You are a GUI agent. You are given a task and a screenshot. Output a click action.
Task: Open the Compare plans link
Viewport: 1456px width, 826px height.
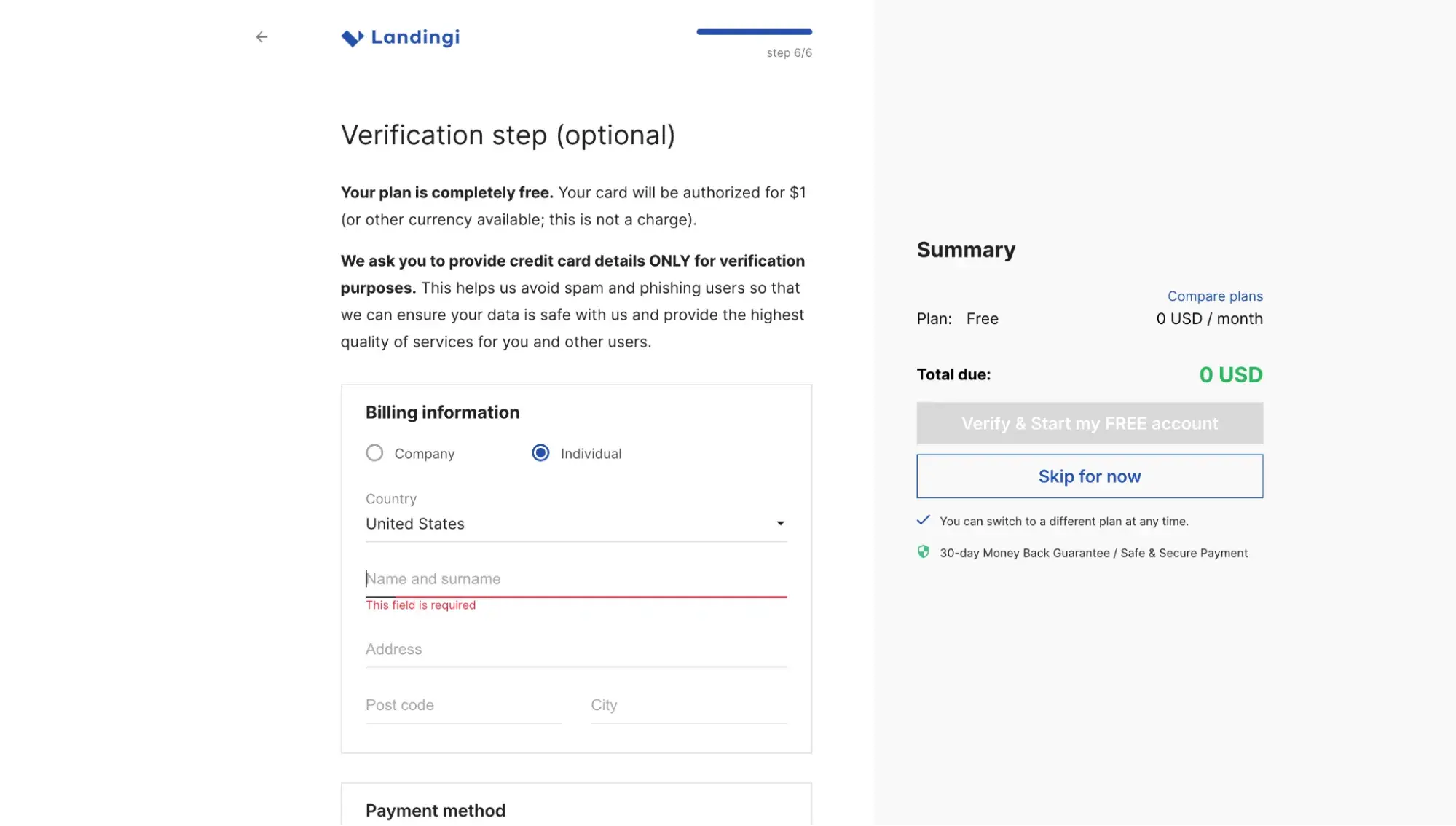pyautogui.click(x=1214, y=296)
